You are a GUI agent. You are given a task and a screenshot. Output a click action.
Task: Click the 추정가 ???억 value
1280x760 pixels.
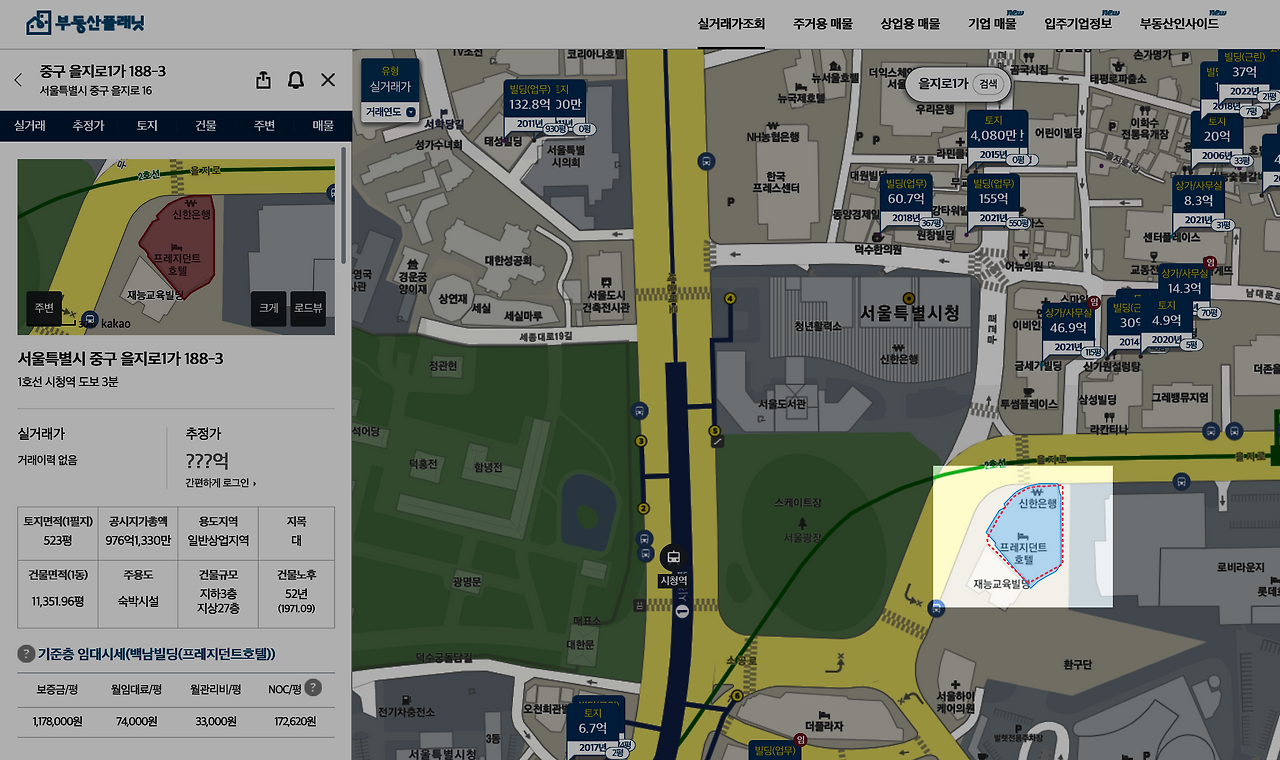tap(207, 461)
